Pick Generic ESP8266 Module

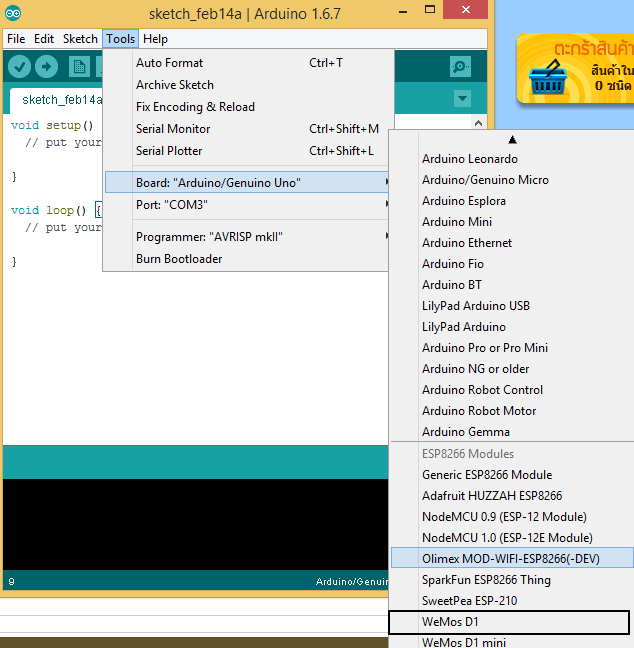click(x=512, y=474)
